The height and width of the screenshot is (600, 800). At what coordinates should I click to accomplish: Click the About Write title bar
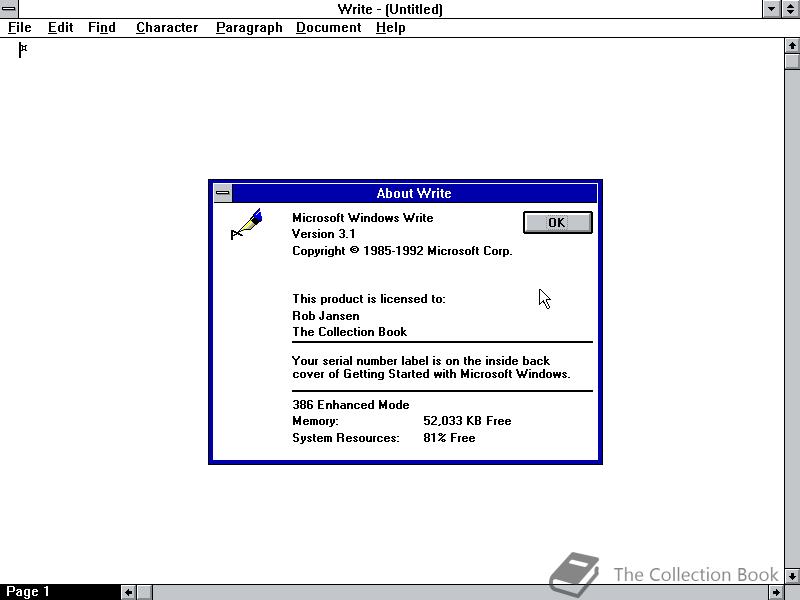[414, 193]
